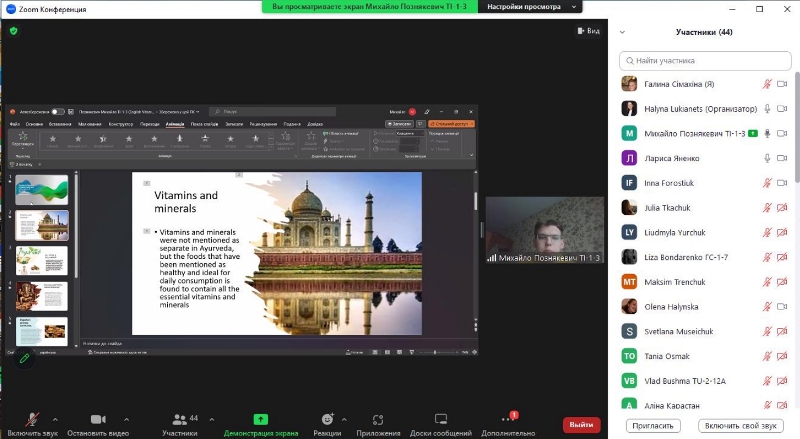Unmute microphone with Включить звук button
The image size is (800, 439).
tap(32, 419)
